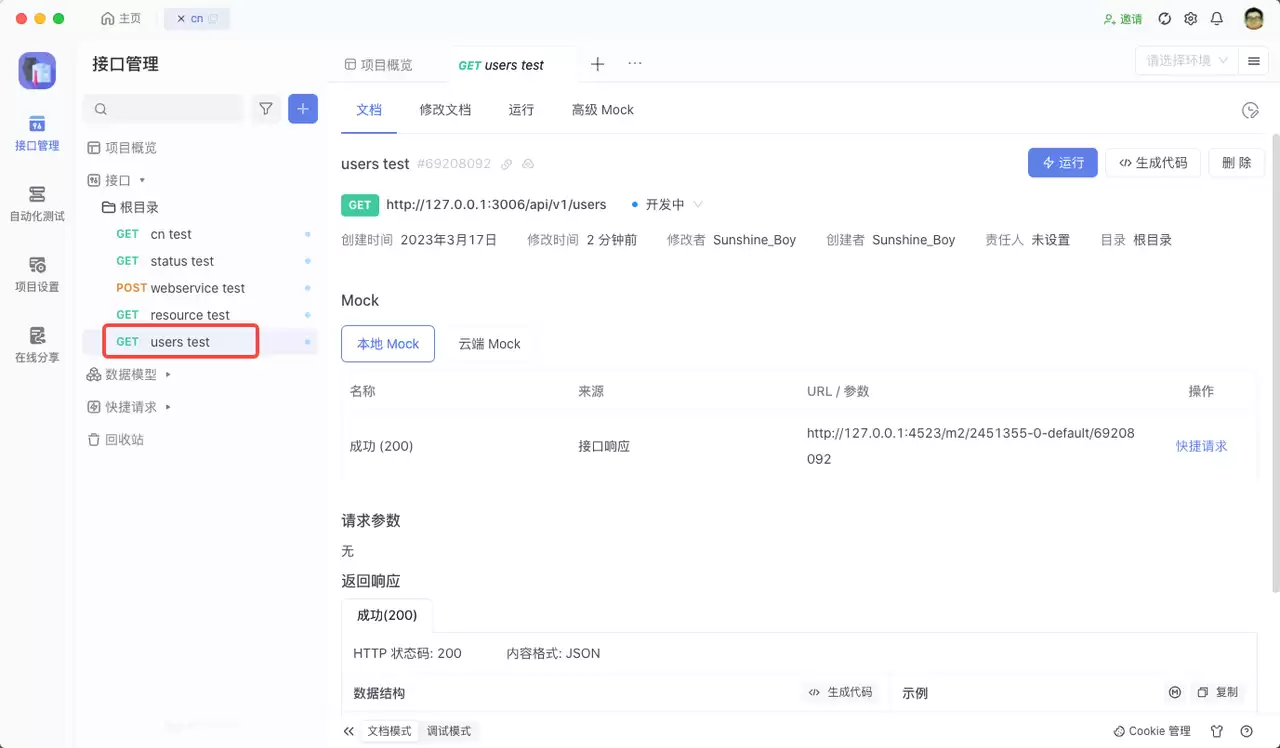Click the shirt theme icon in status bar
The image size is (1280, 748).
point(1217,731)
